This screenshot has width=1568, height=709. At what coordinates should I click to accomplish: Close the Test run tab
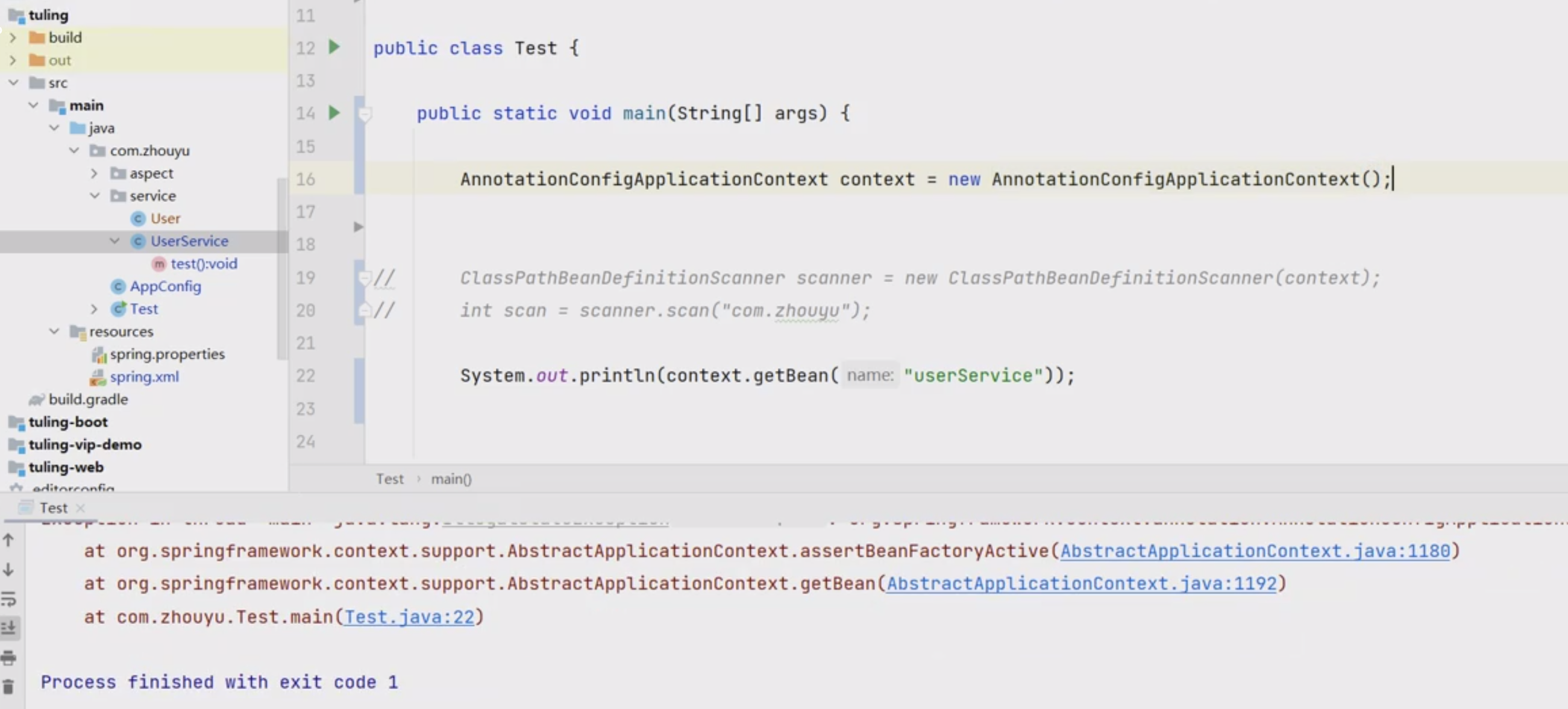click(x=80, y=508)
